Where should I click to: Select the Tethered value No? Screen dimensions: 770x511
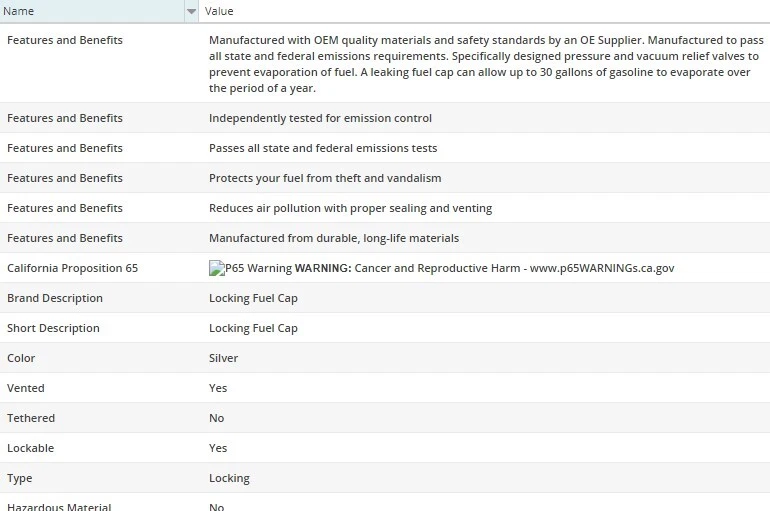(216, 418)
